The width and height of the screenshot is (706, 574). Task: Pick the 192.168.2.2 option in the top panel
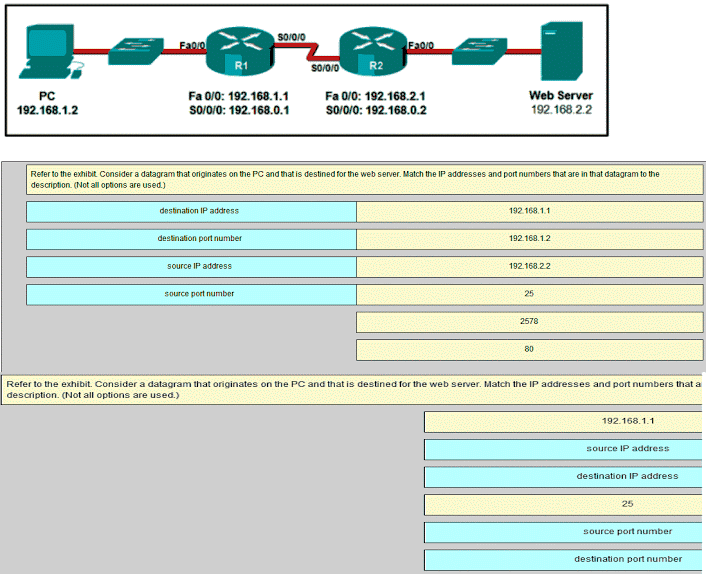(x=530, y=267)
